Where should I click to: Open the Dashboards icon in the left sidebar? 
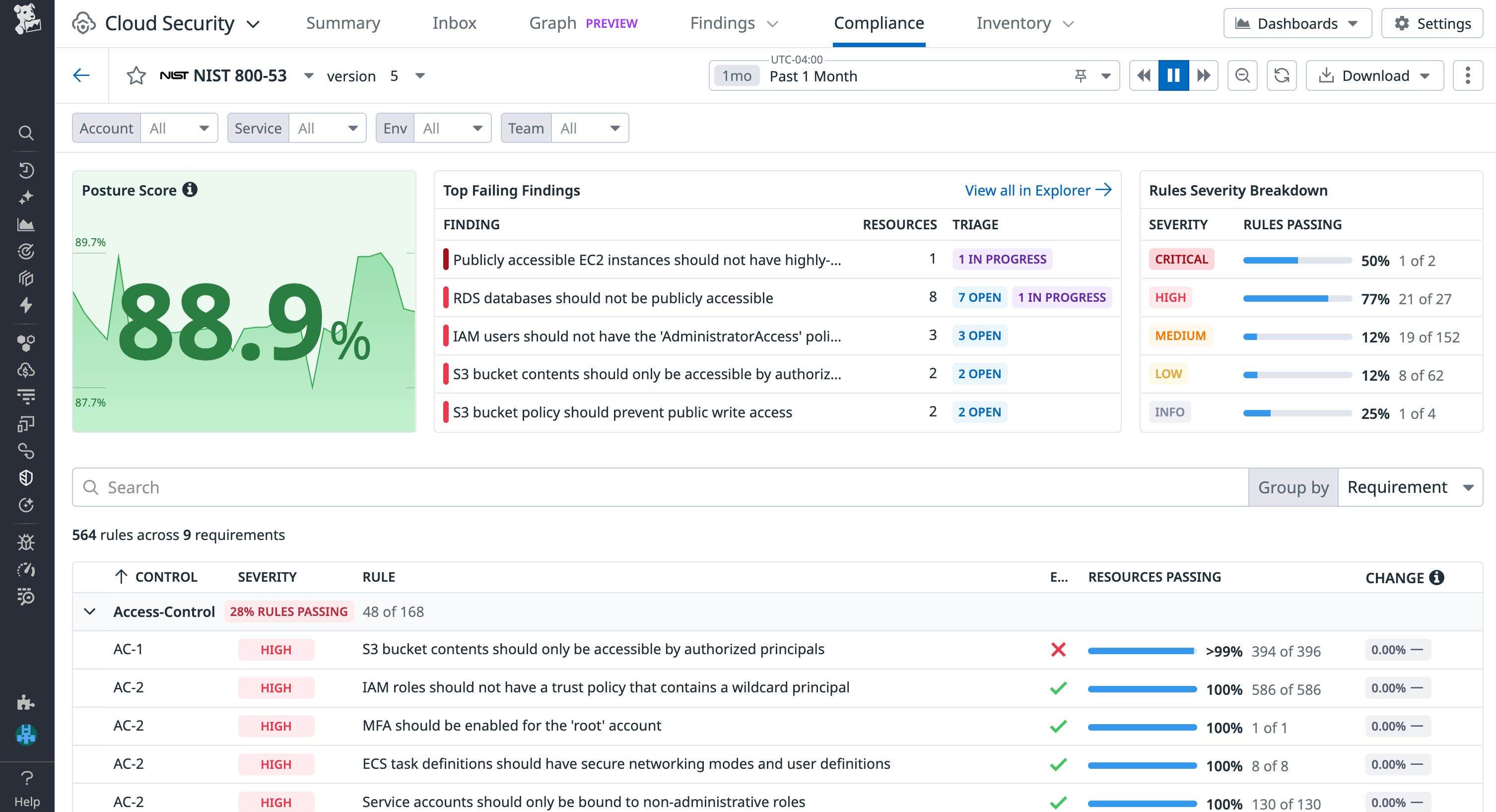pyautogui.click(x=27, y=225)
